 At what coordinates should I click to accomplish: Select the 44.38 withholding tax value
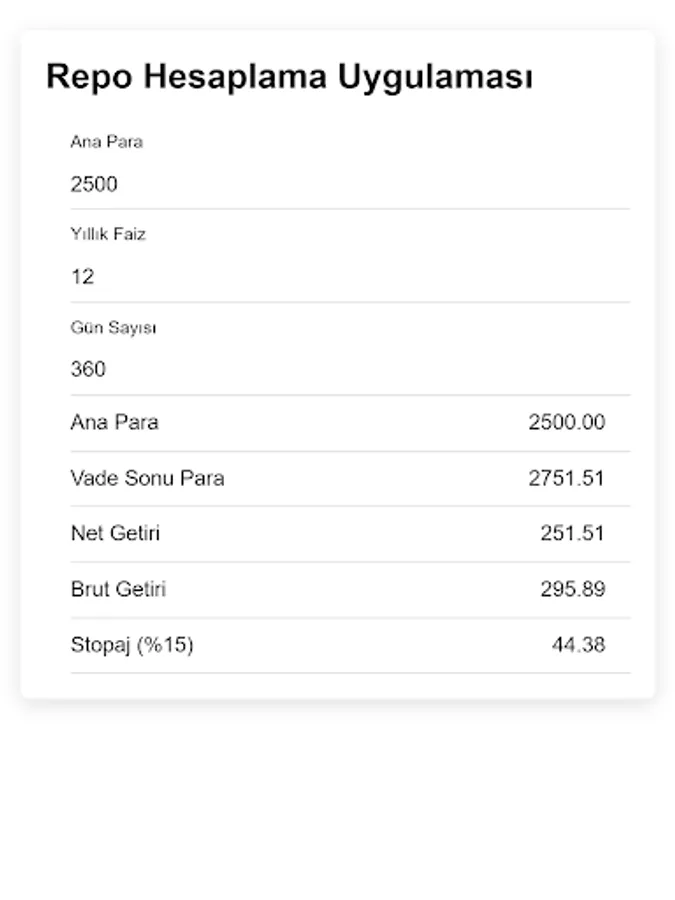pyautogui.click(x=578, y=645)
